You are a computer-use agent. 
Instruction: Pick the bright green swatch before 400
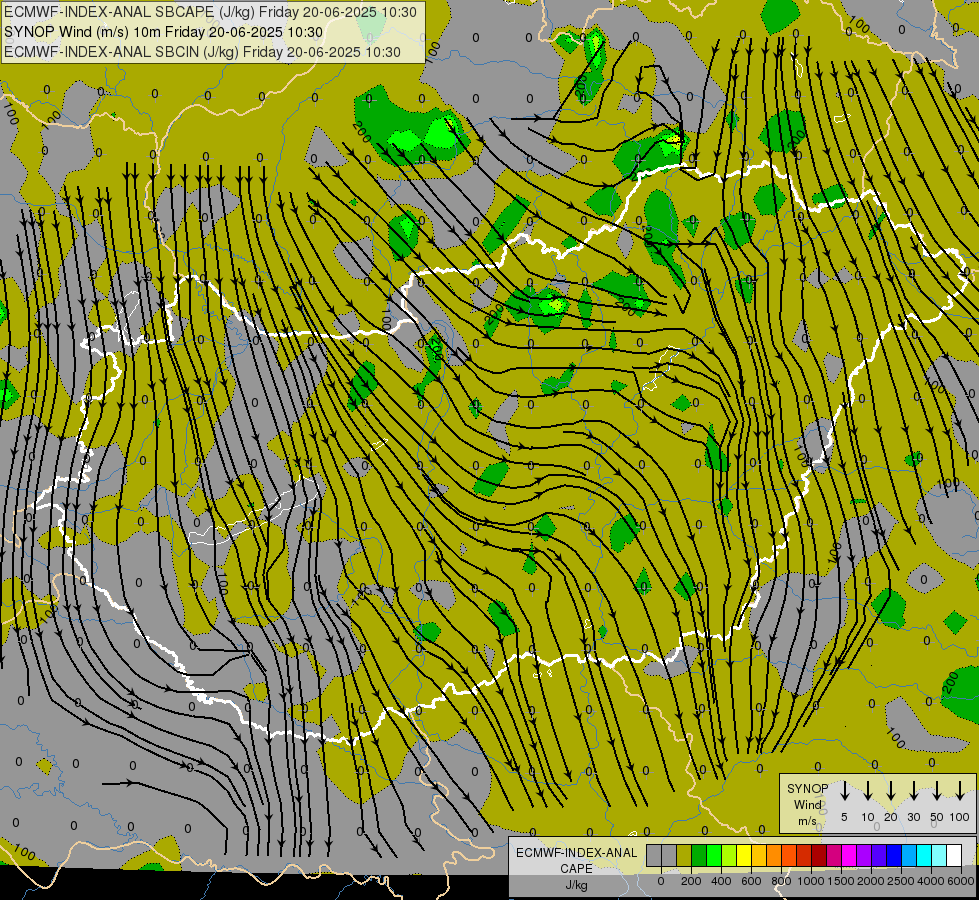[714, 855]
